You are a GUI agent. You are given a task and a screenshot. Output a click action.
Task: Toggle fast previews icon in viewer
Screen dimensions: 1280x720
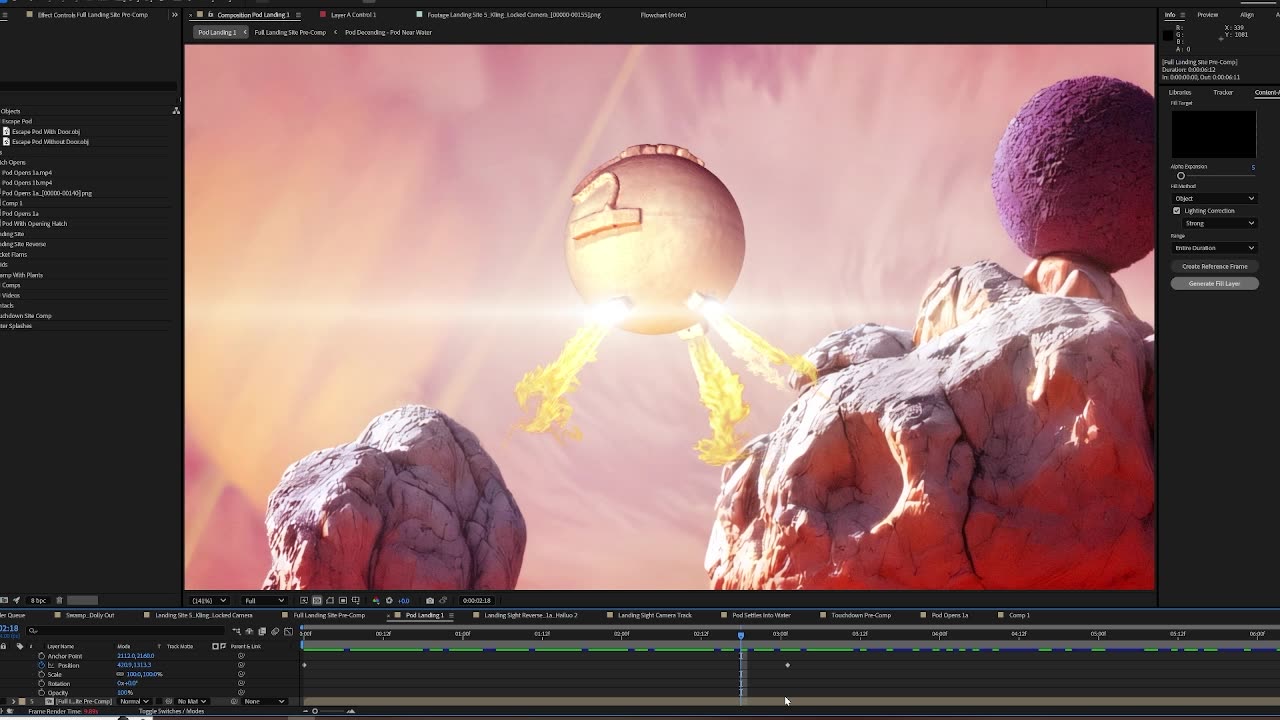(x=304, y=600)
